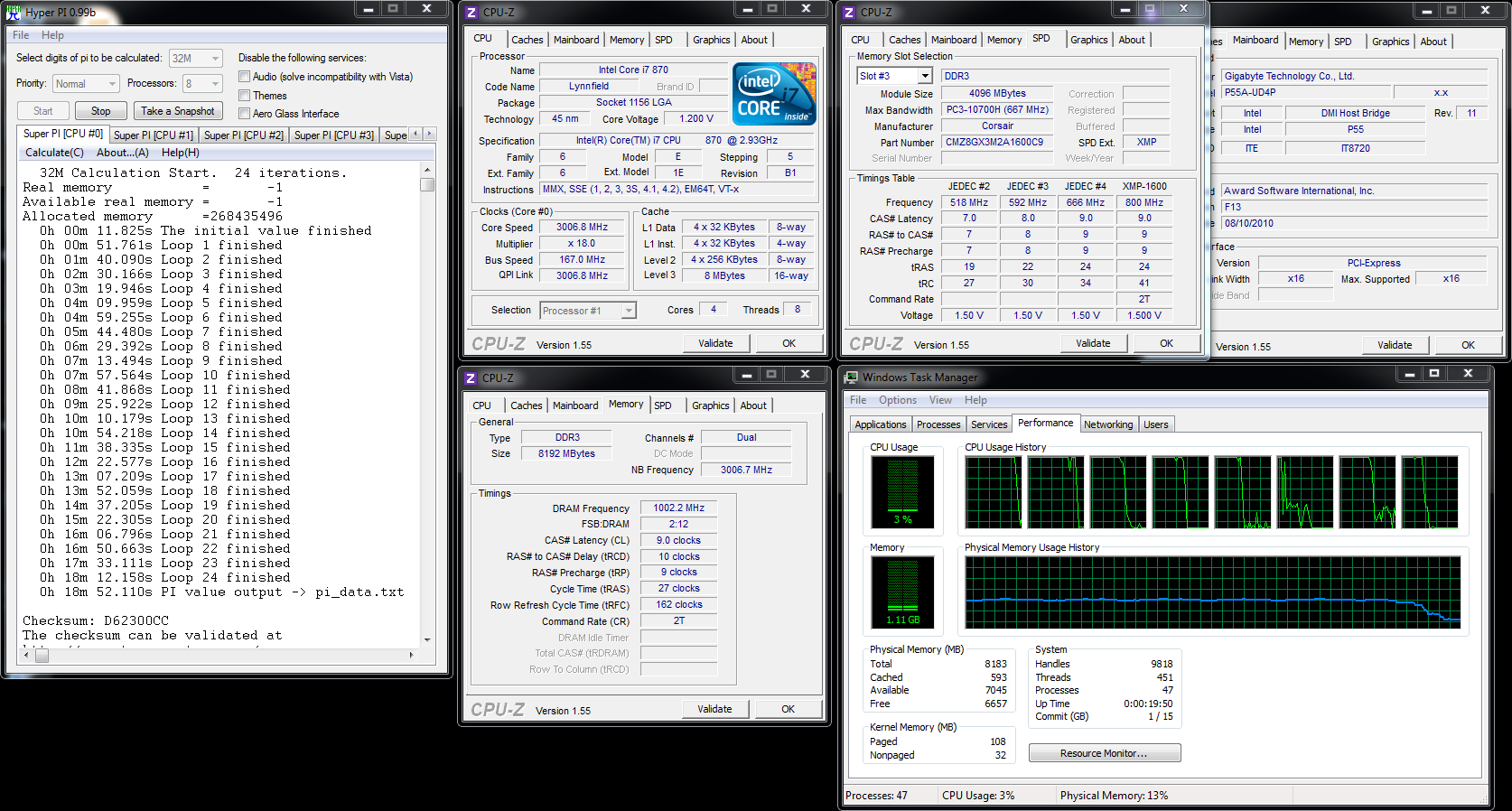Click the Super PI log scroll up arrow

click(x=427, y=170)
